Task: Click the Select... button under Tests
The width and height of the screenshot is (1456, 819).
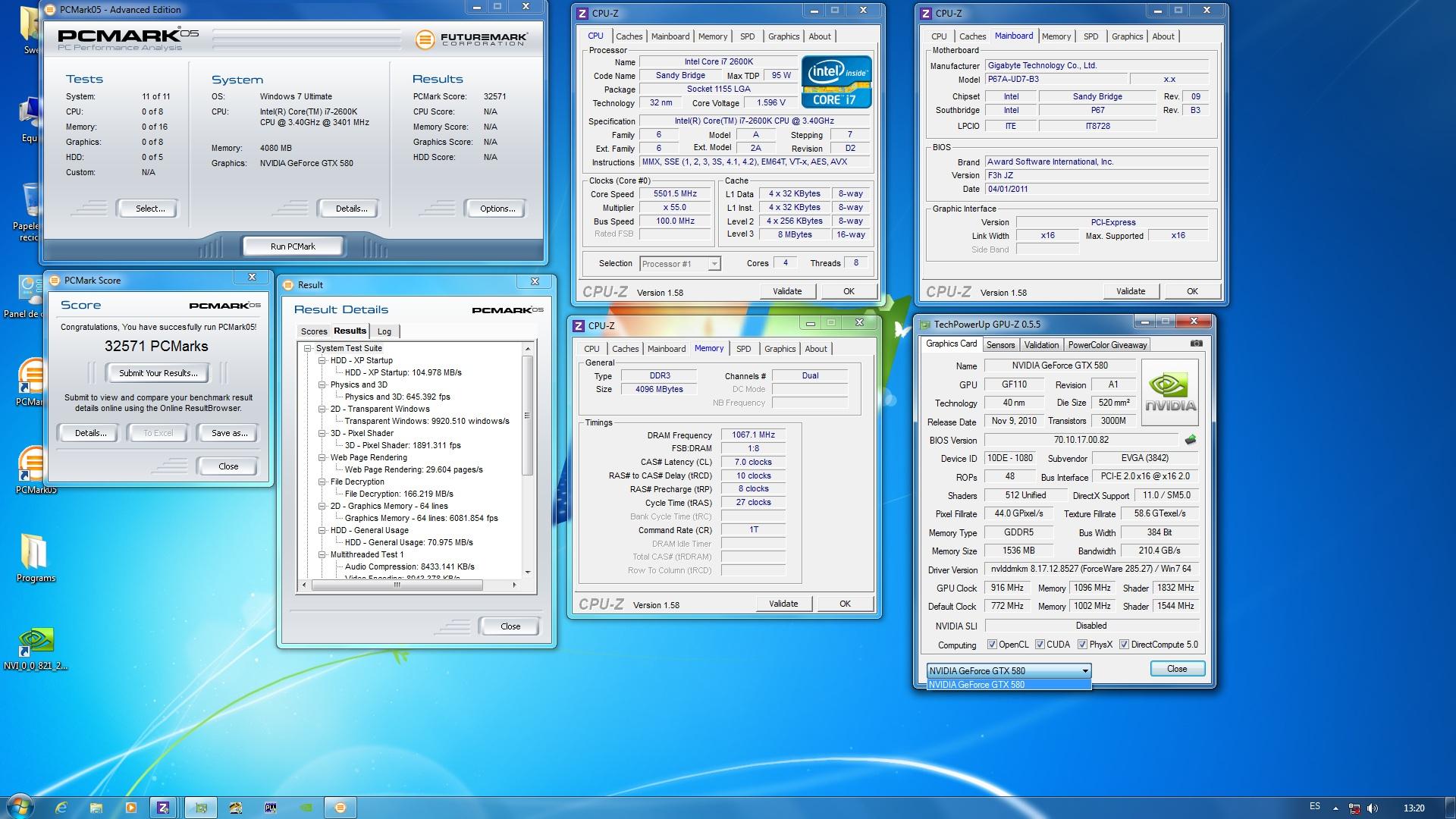Action: point(149,209)
